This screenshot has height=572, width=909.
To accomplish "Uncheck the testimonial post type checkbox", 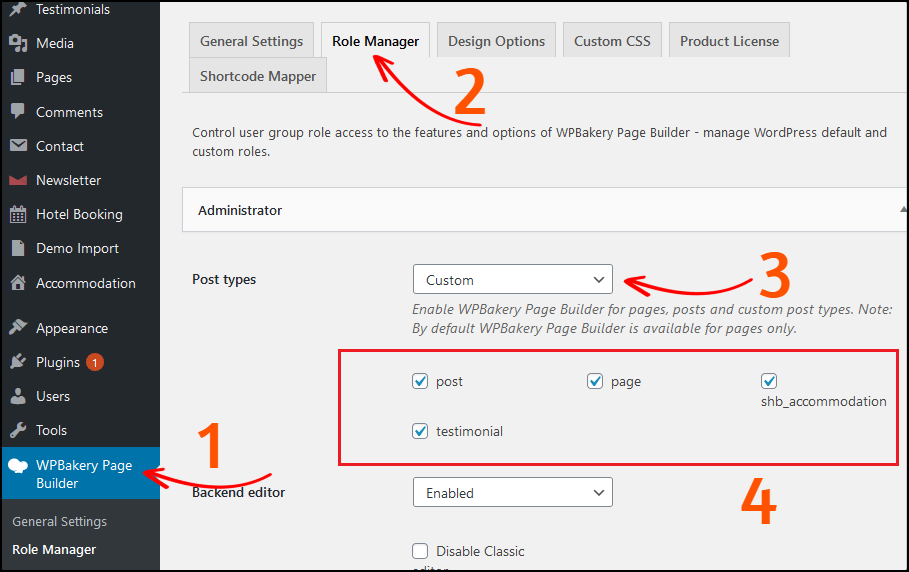I will click(x=420, y=431).
